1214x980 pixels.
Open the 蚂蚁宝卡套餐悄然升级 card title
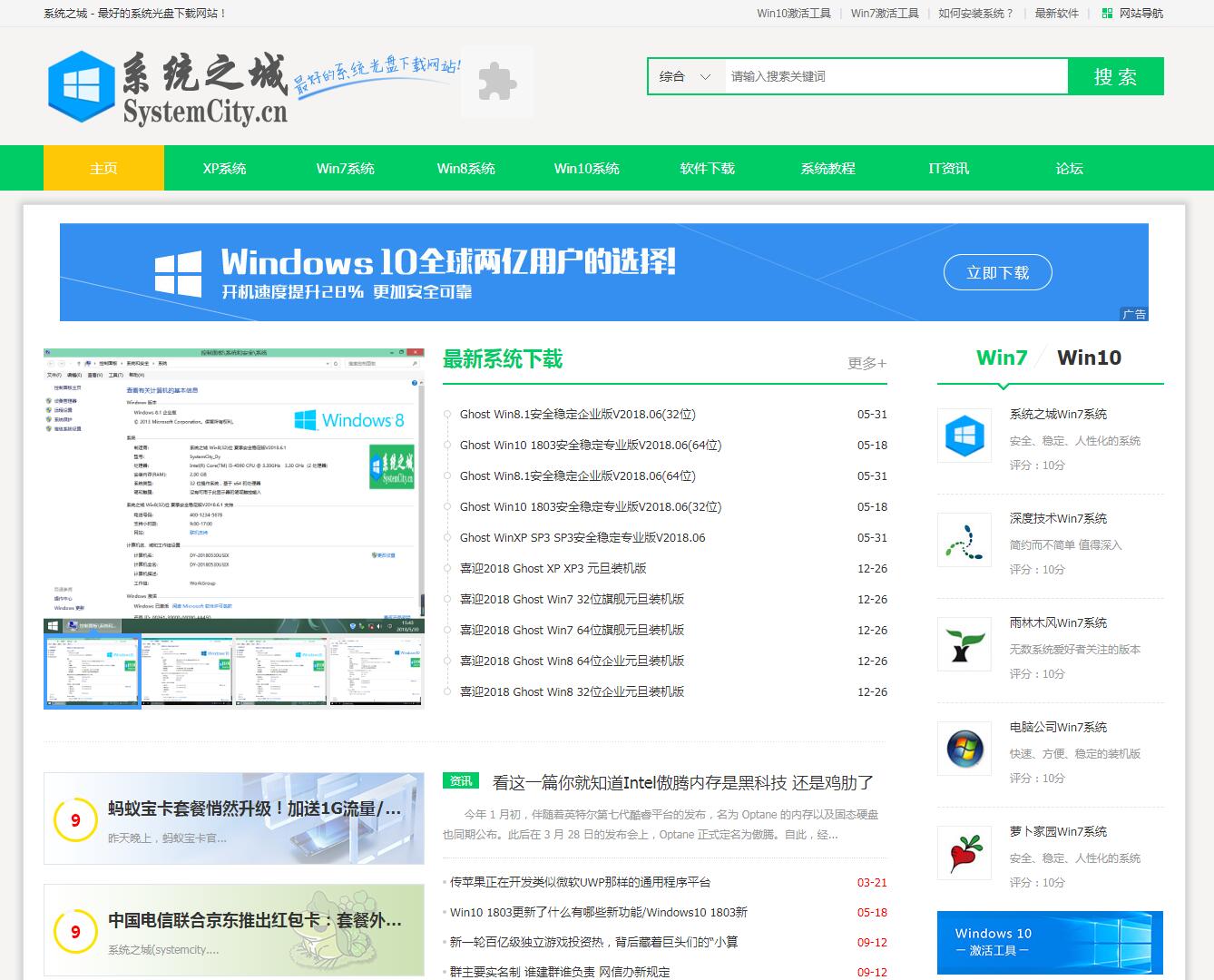pos(255,808)
